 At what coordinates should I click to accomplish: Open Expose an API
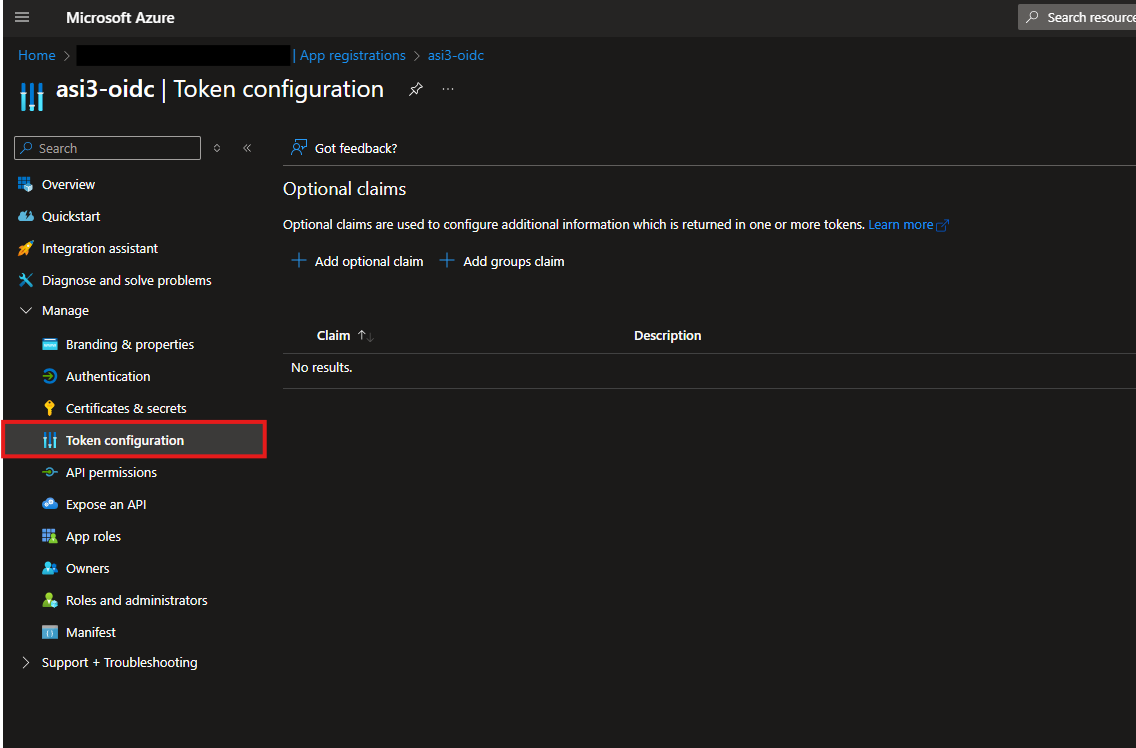(x=106, y=504)
